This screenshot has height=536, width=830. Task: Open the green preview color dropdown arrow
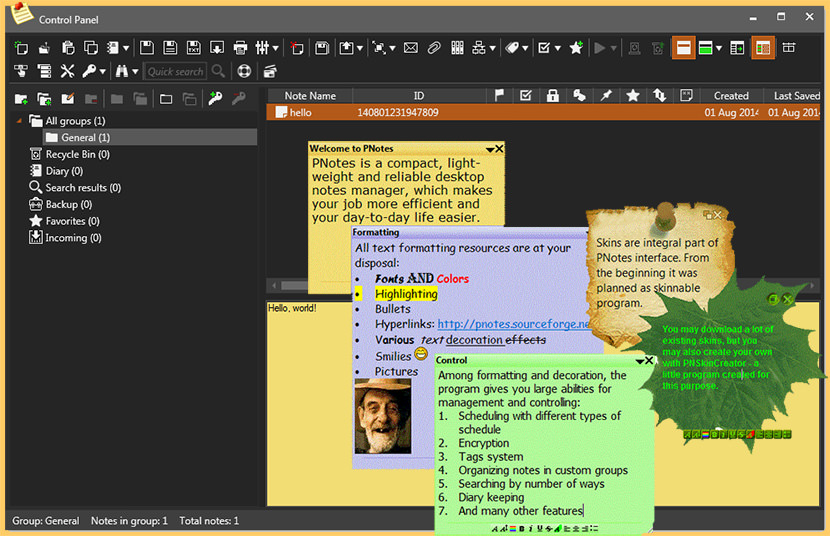click(719, 49)
